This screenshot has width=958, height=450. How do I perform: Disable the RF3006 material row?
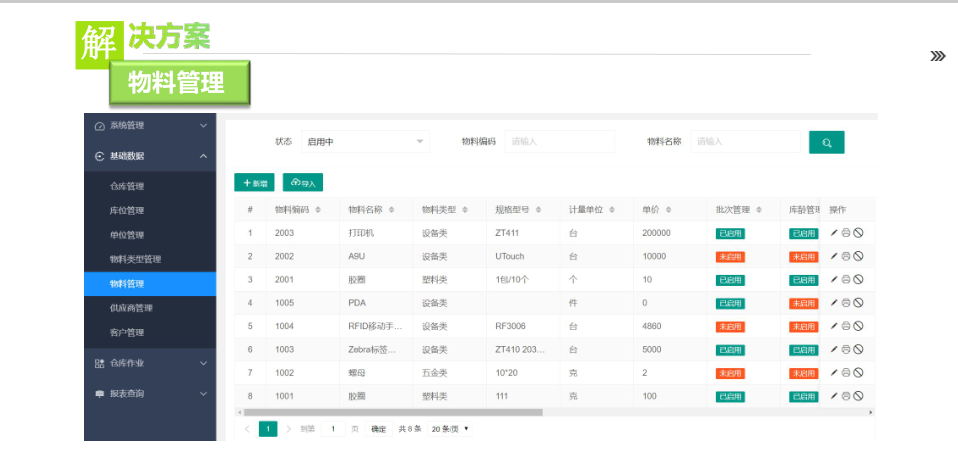tap(858, 326)
